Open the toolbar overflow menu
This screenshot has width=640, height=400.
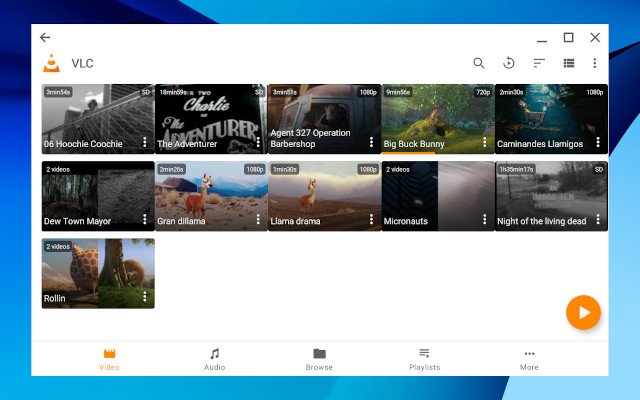point(595,63)
